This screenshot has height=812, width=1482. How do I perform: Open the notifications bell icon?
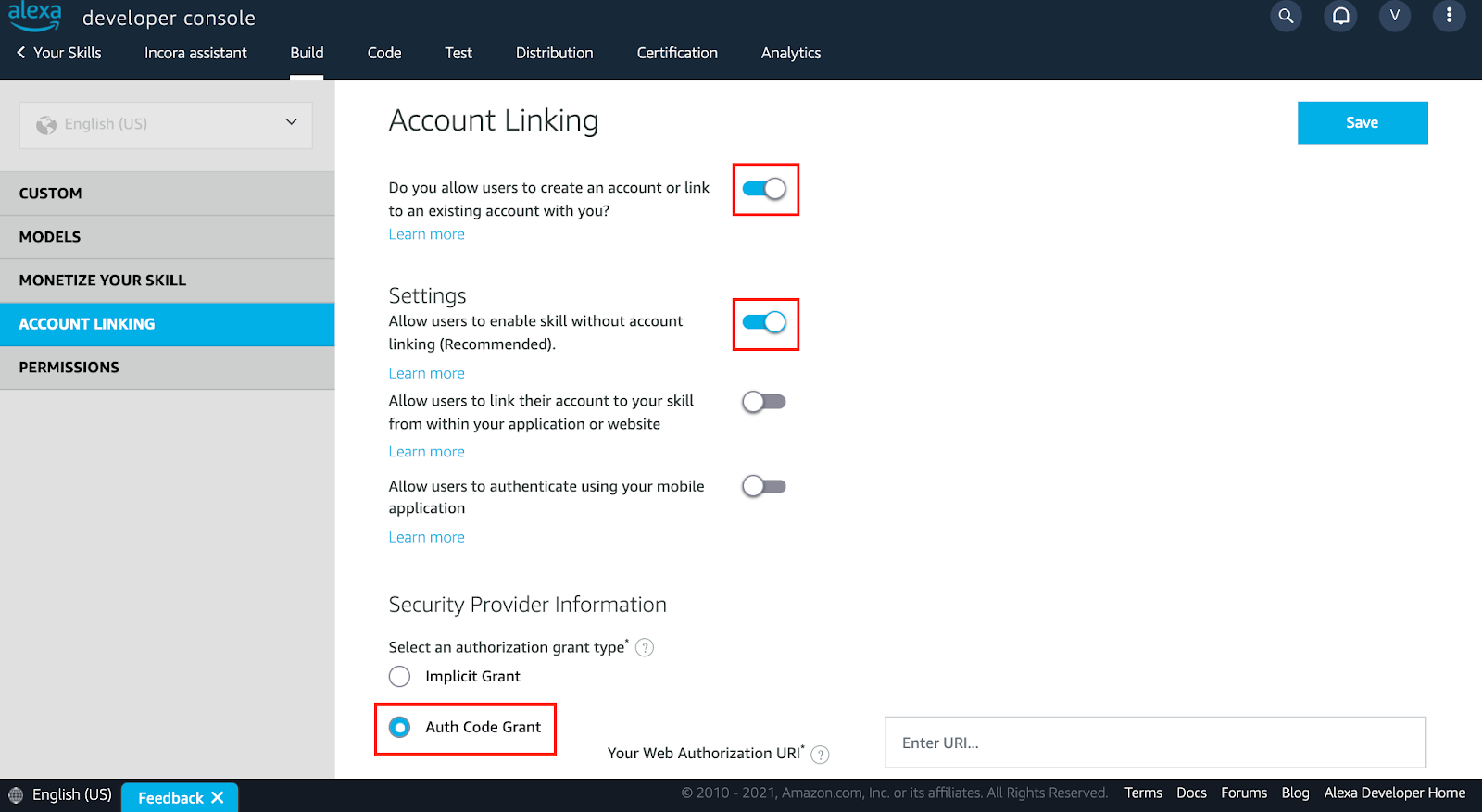1340,16
